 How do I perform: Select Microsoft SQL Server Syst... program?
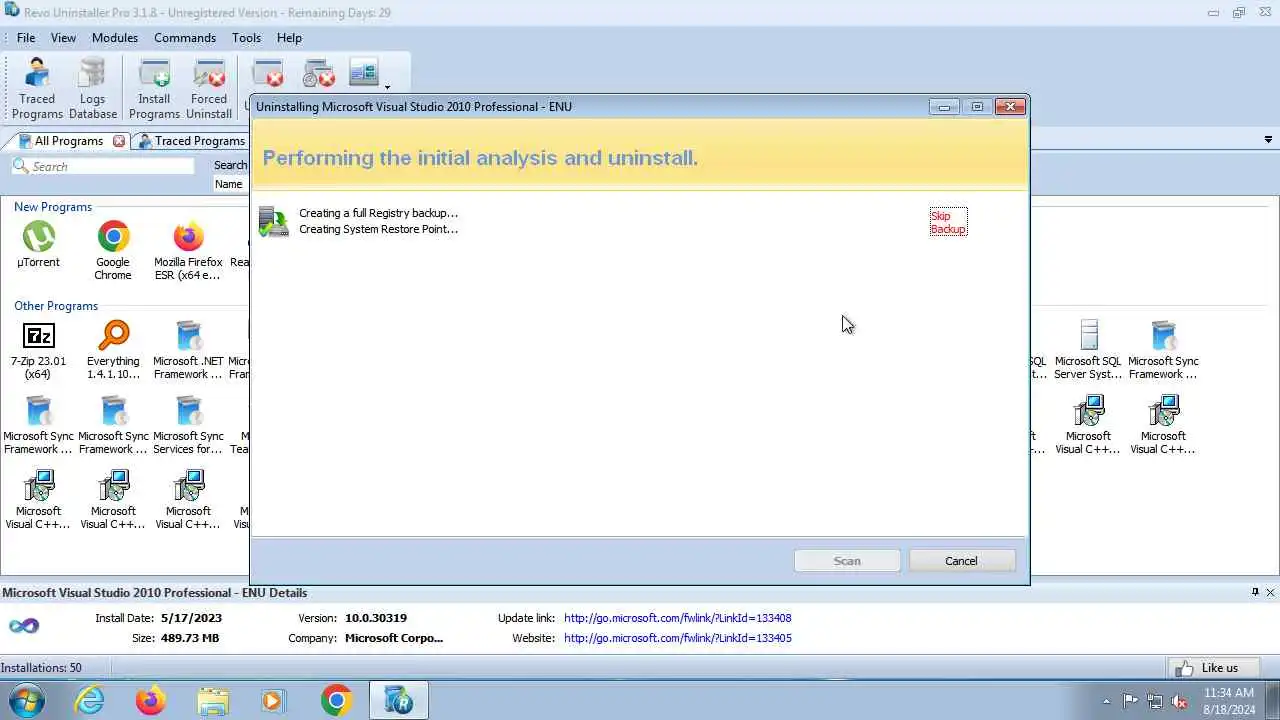point(1088,350)
